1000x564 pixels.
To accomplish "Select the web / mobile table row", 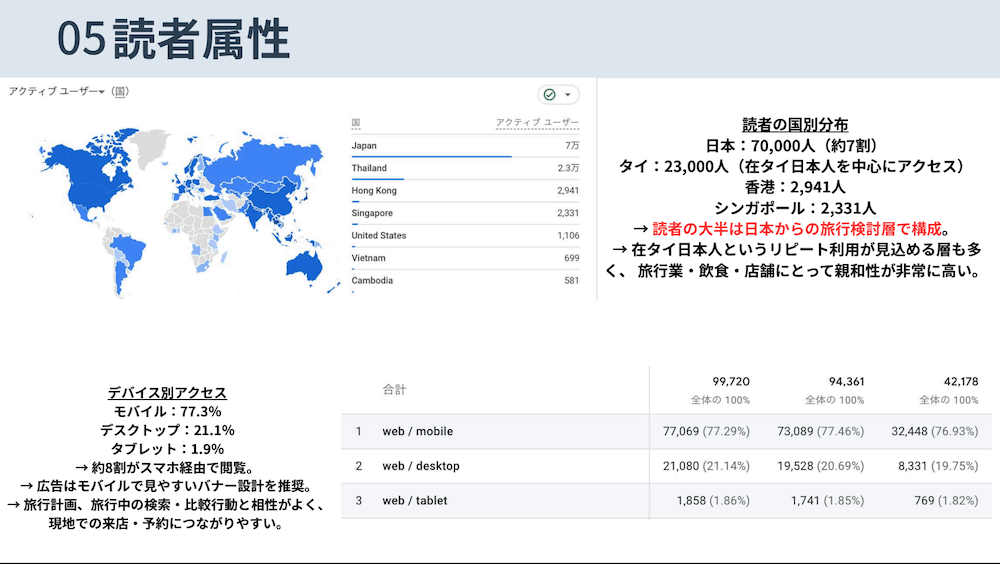I will coord(417,432).
